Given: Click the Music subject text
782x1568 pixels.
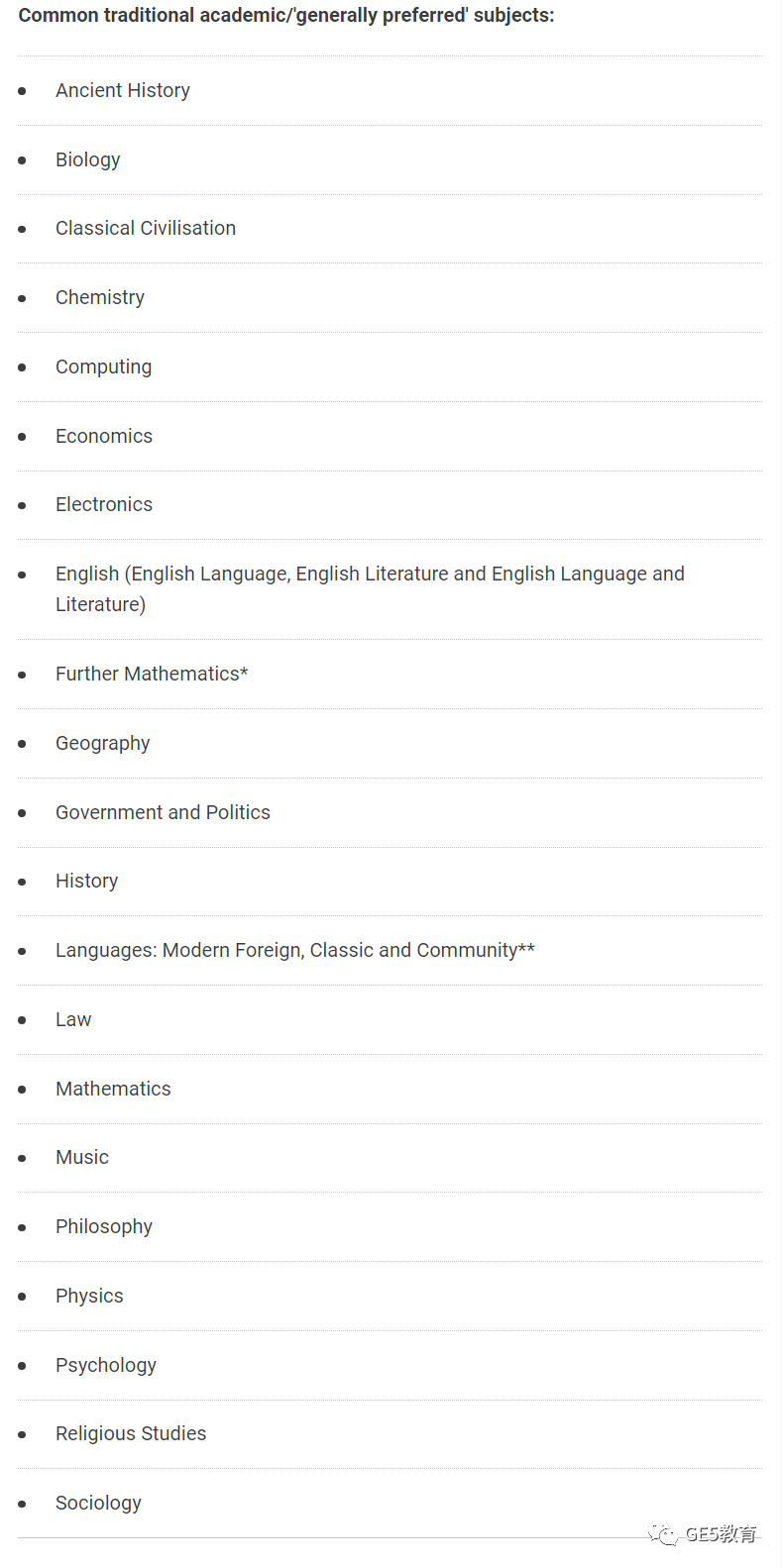Looking at the screenshot, I should pyautogui.click(x=82, y=1157).
